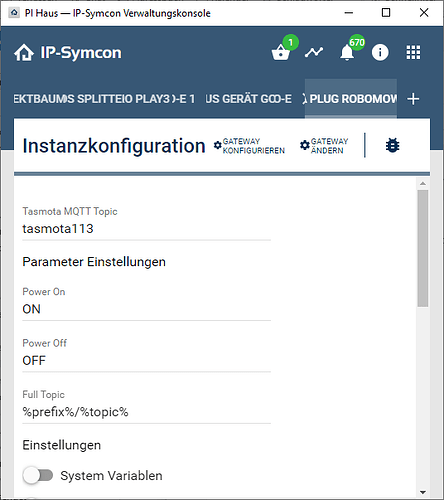Open the activity graph icon

click(314, 52)
